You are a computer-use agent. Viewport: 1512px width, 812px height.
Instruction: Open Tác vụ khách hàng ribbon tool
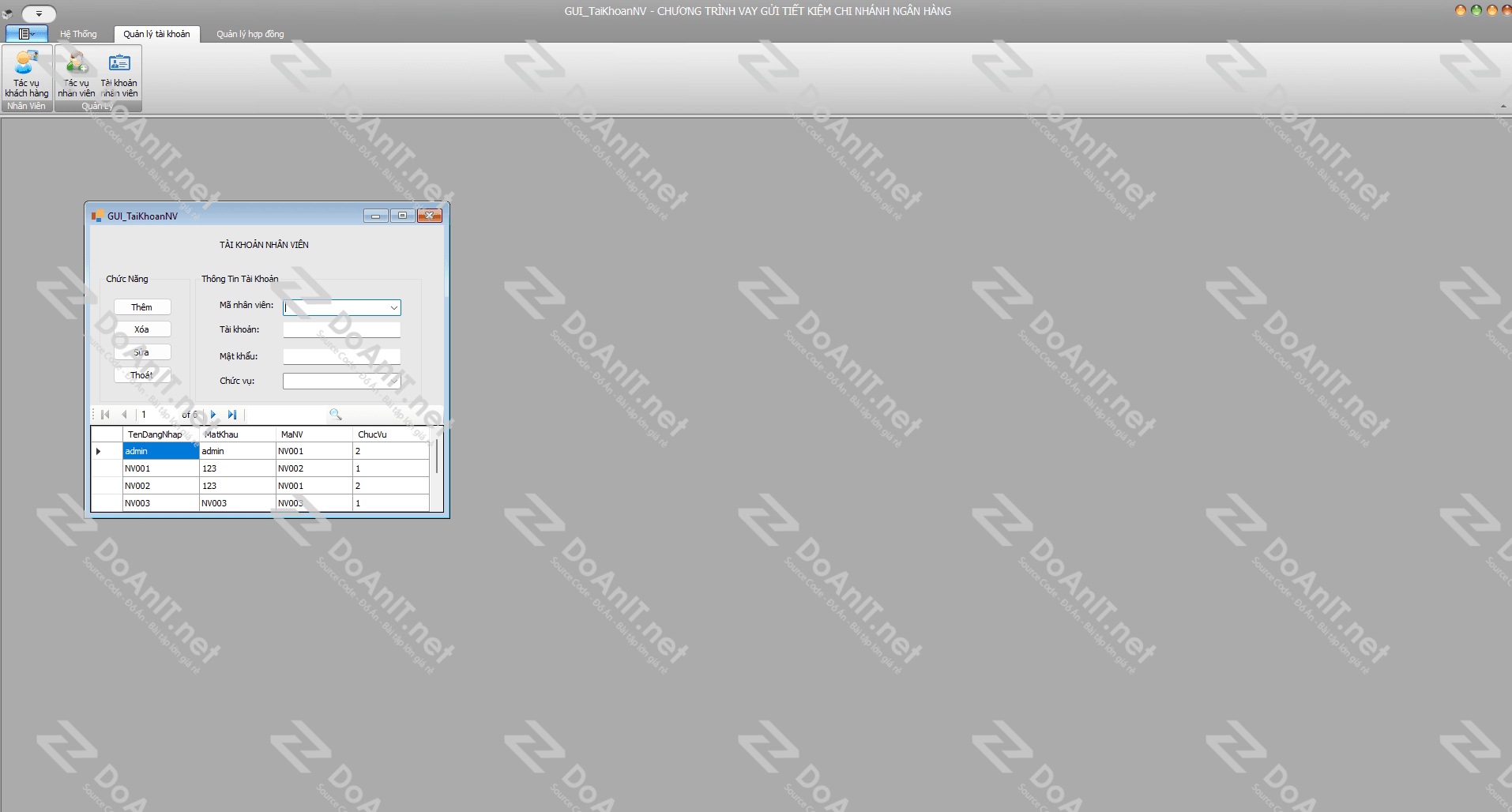coord(27,74)
